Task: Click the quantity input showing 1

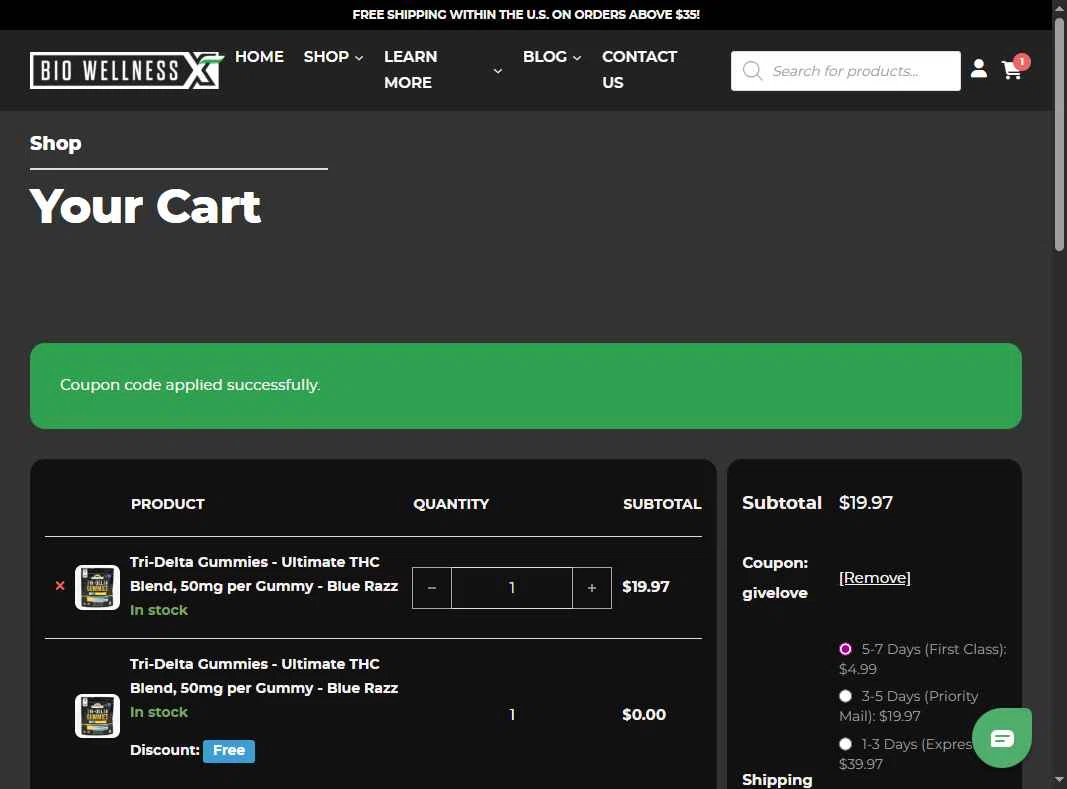Action: coord(512,587)
